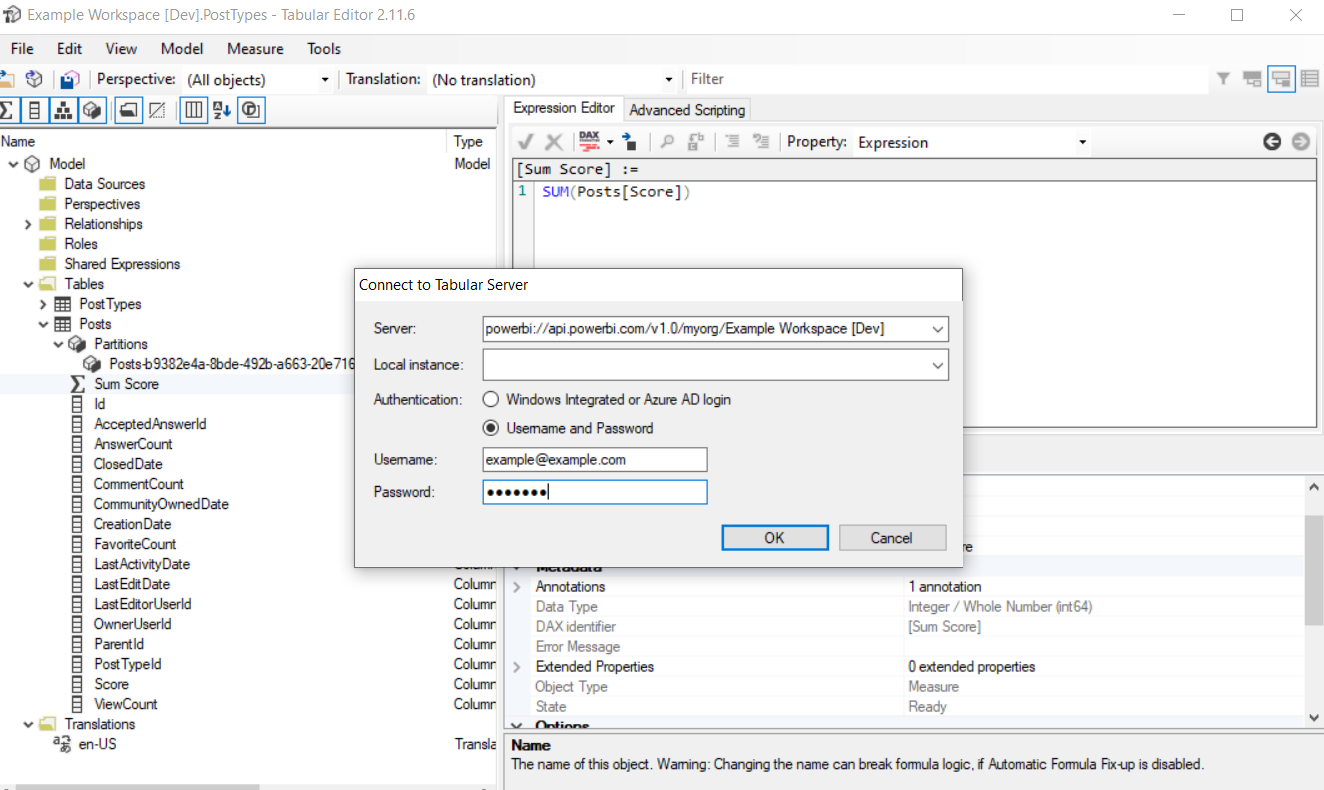The width and height of the screenshot is (1324, 790).
Task: Collapse the Model tree node
Action: point(12,164)
